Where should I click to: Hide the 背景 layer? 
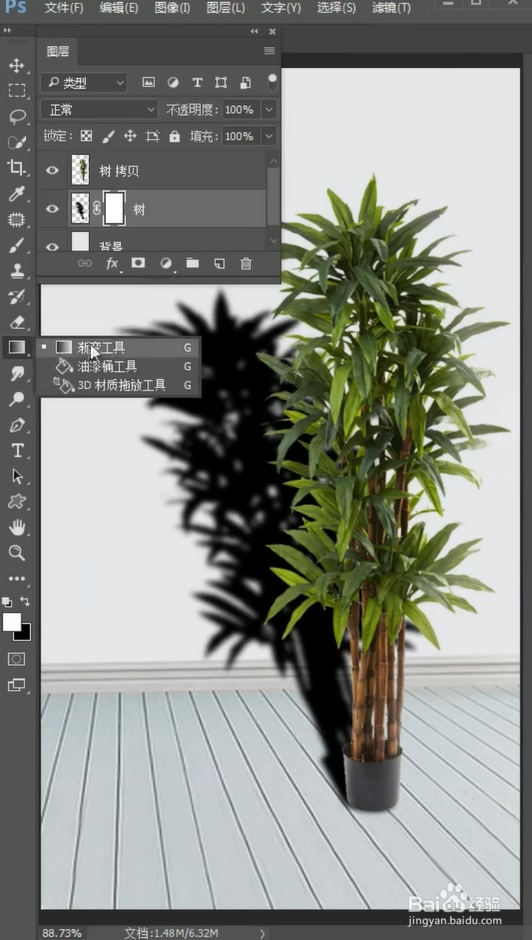pyautogui.click(x=53, y=246)
